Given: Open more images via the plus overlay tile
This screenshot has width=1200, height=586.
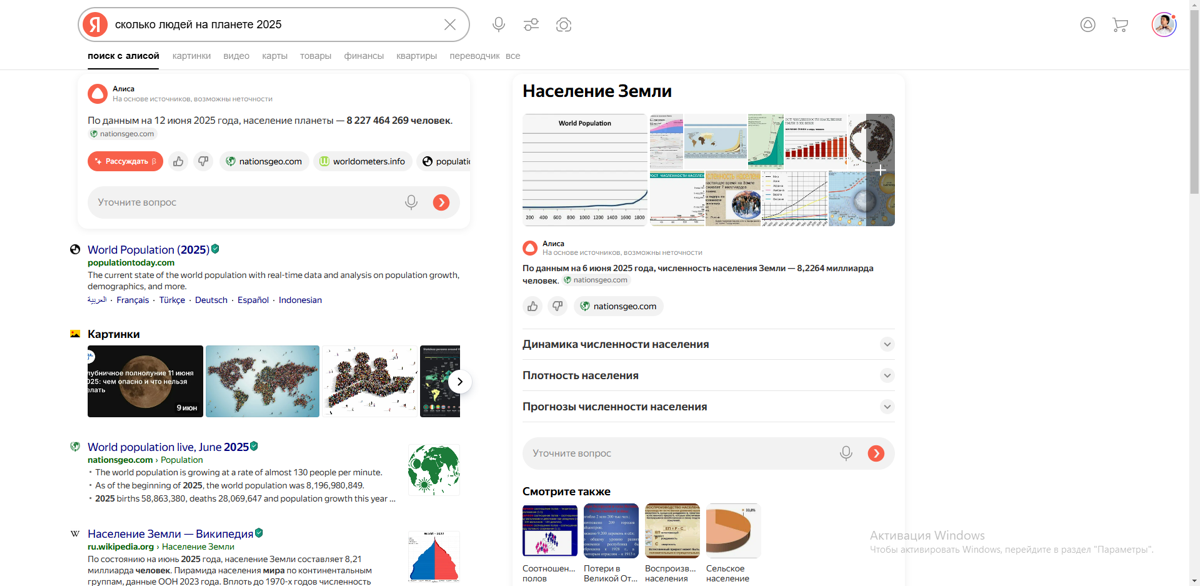Looking at the screenshot, I should point(880,170).
